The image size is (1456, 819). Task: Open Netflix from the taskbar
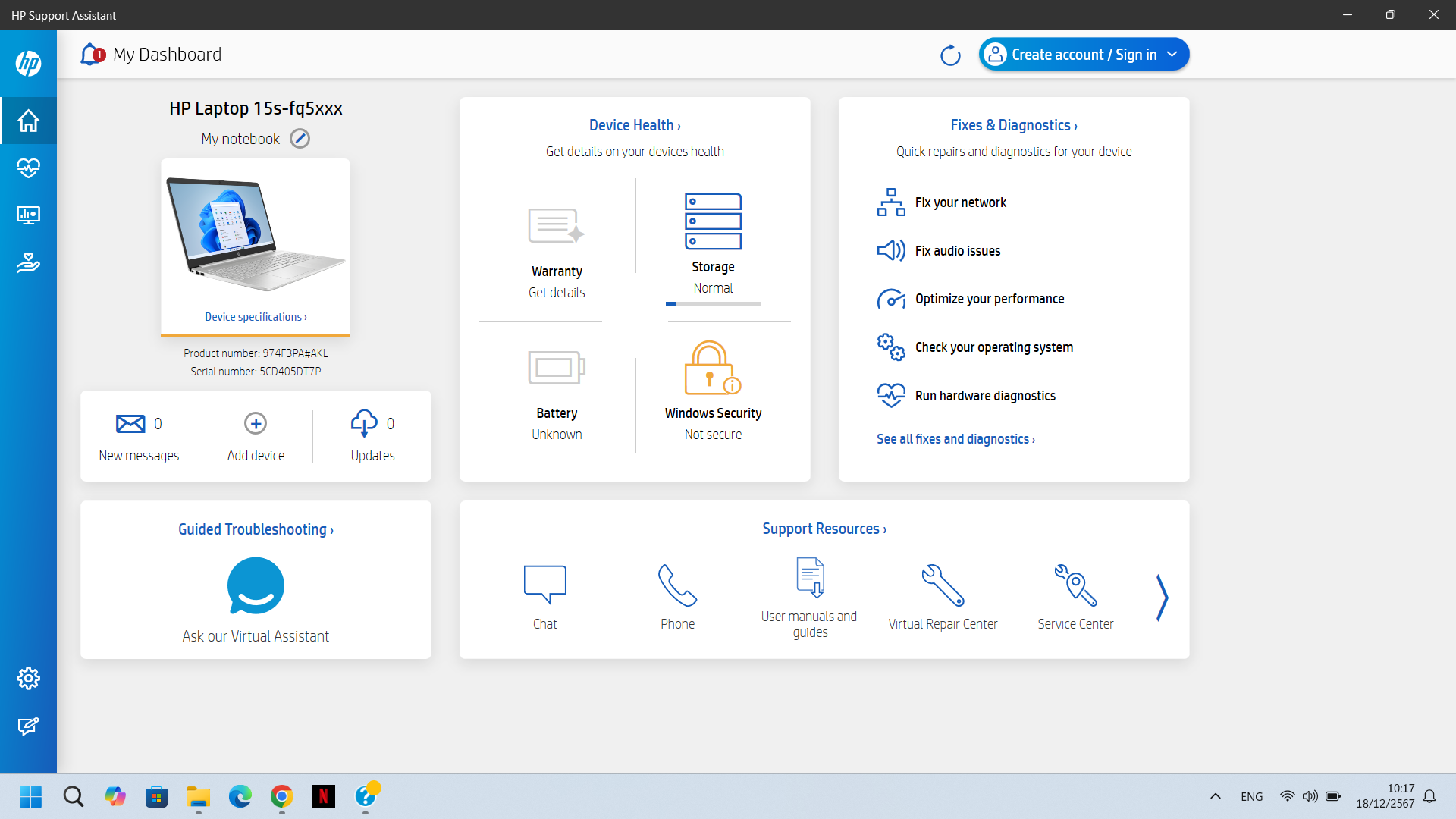[324, 796]
